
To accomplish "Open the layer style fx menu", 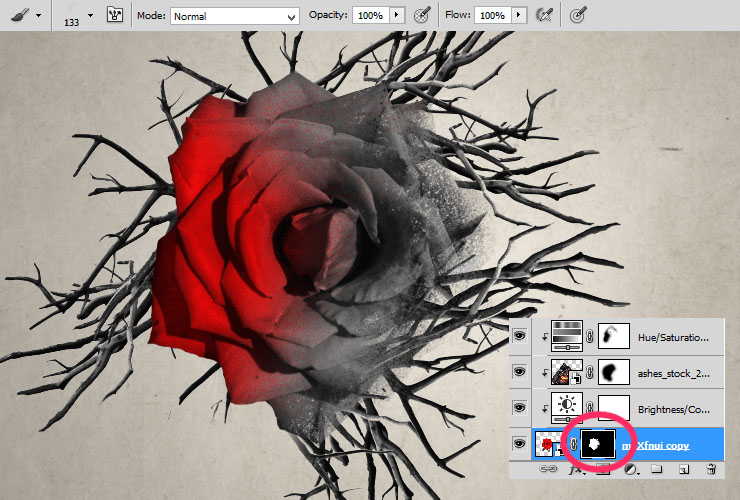I will point(575,468).
